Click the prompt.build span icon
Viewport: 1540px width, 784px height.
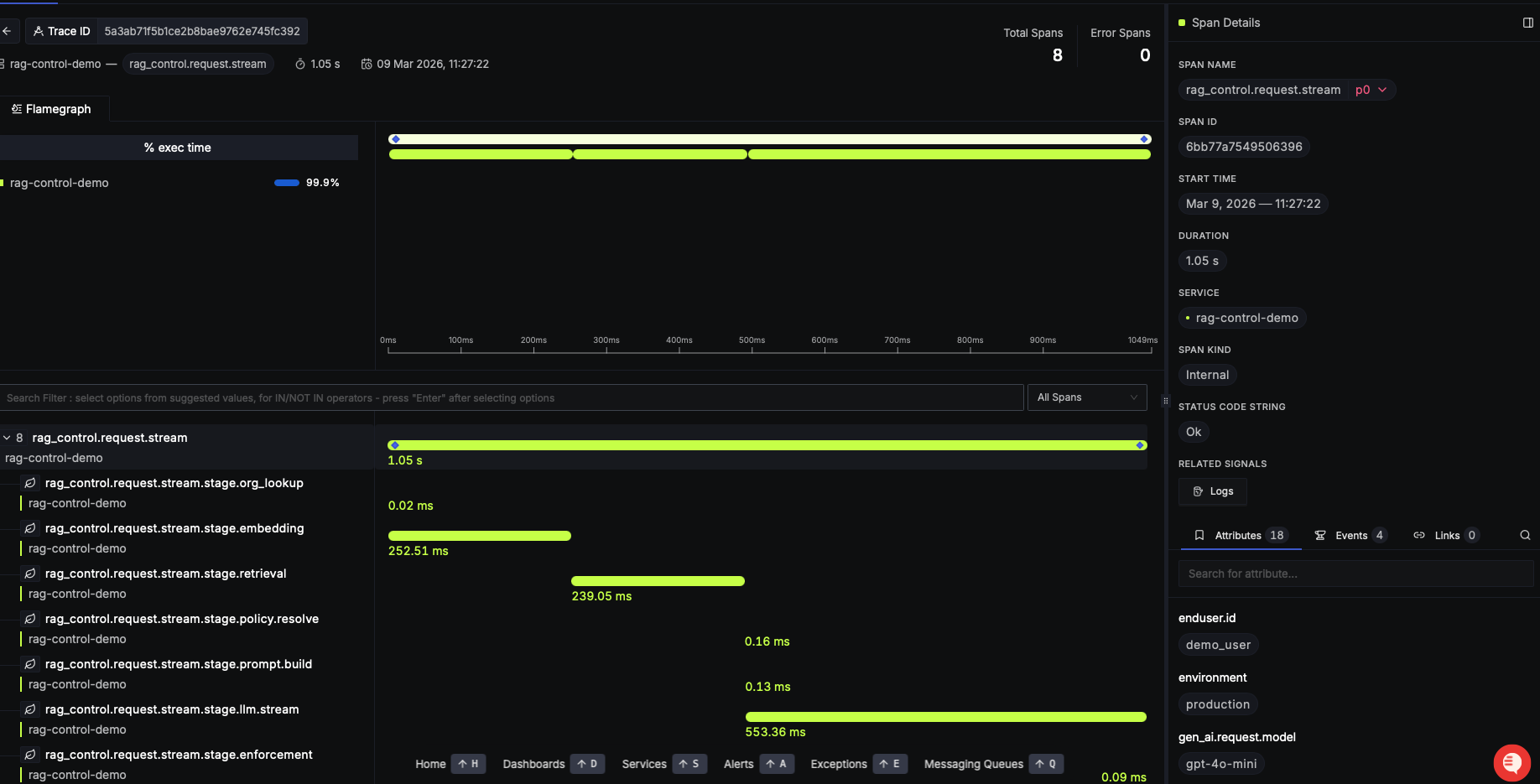point(30,664)
